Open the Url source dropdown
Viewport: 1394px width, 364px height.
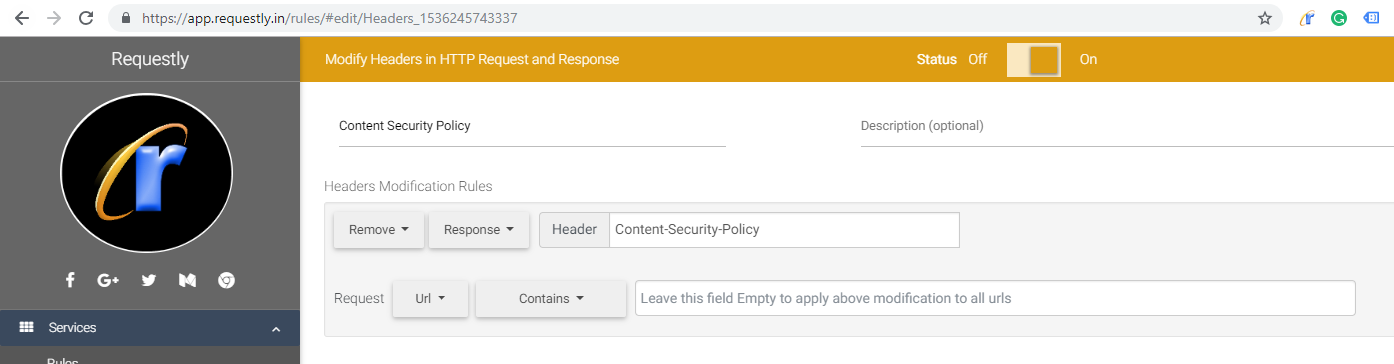click(430, 298)
